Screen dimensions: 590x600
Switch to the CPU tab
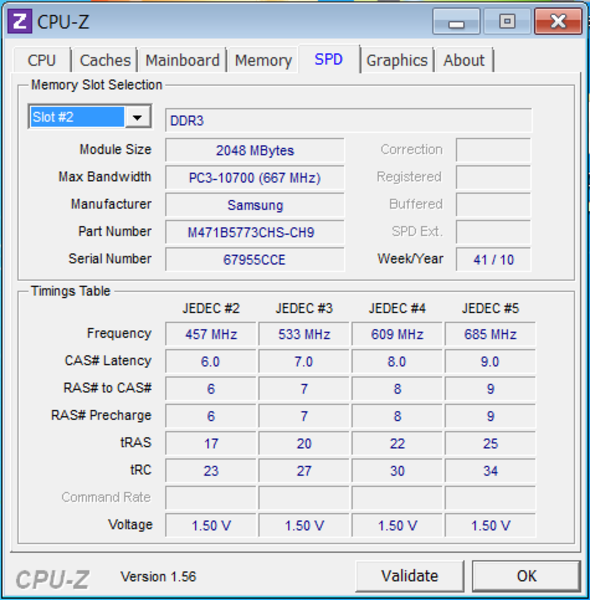[42, 60]
